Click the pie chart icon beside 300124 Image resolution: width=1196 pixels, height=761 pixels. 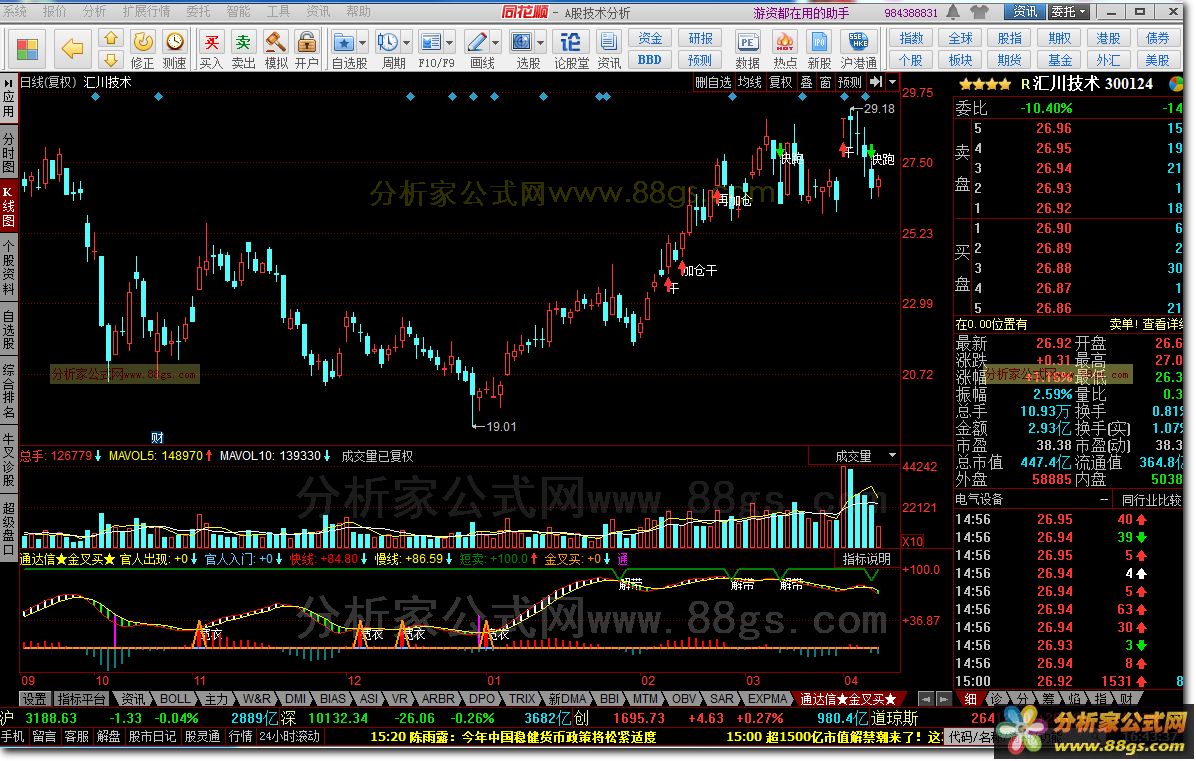click(1175, 84)
